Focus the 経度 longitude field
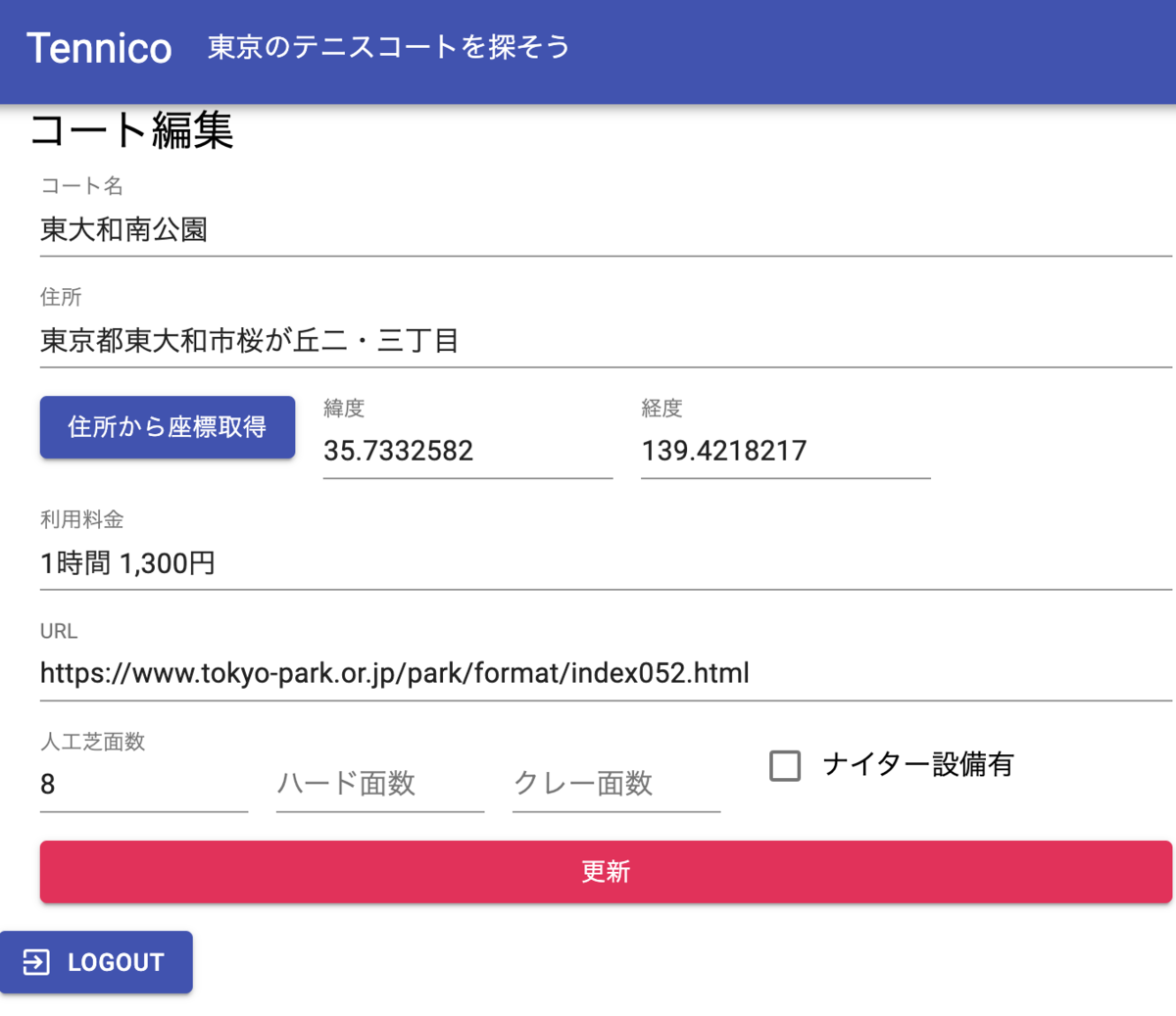This screenshot has height=1016, width=1176. (x=784, y=451)
